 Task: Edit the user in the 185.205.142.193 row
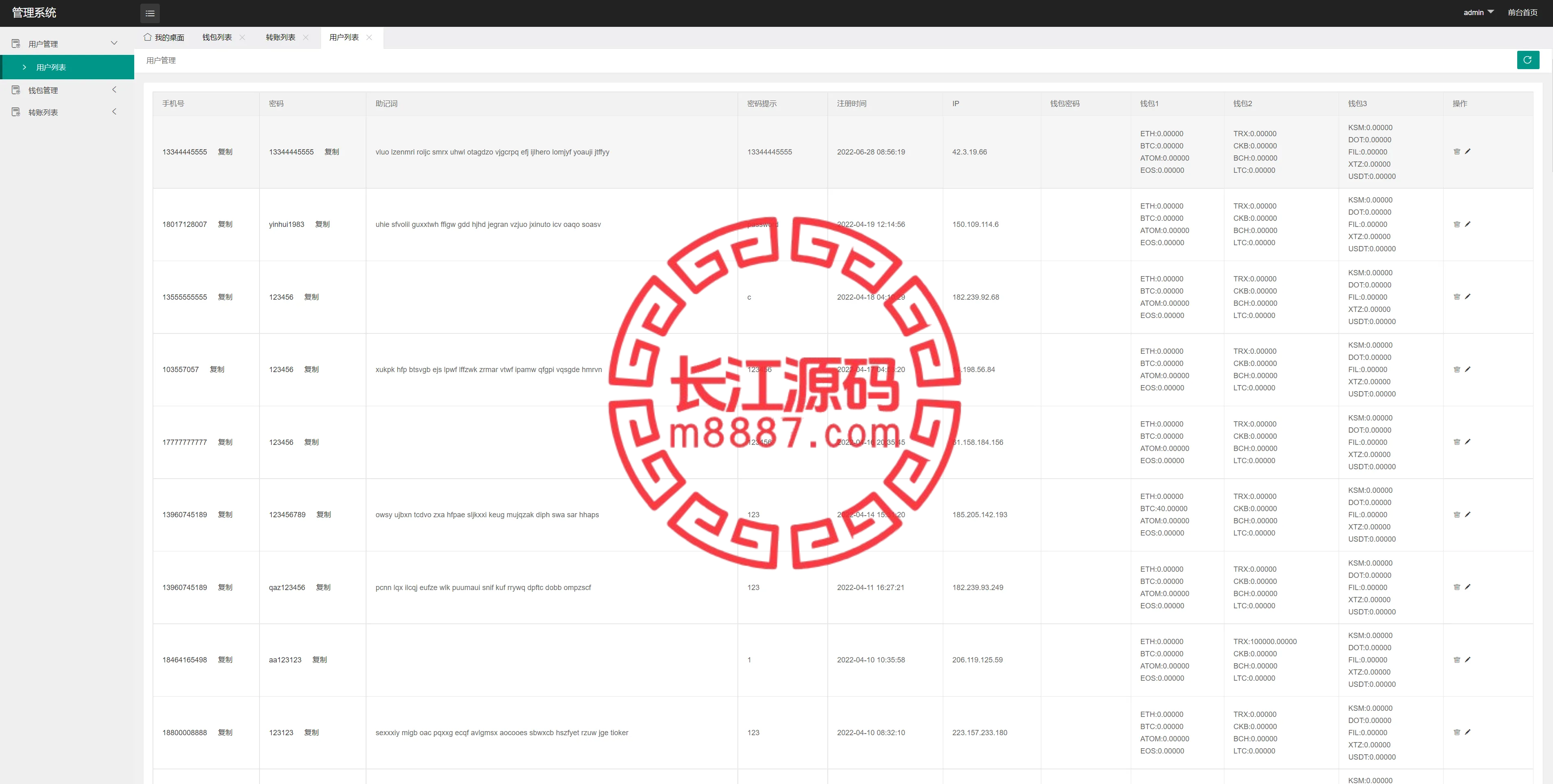coord(1468,515)
